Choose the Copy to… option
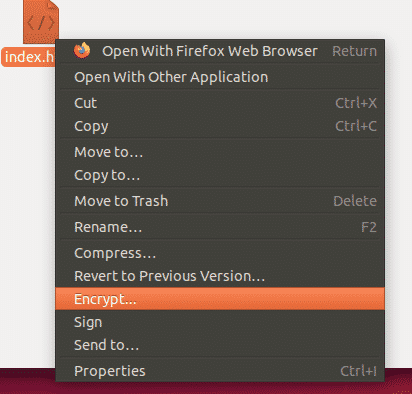 pos(220,175)
